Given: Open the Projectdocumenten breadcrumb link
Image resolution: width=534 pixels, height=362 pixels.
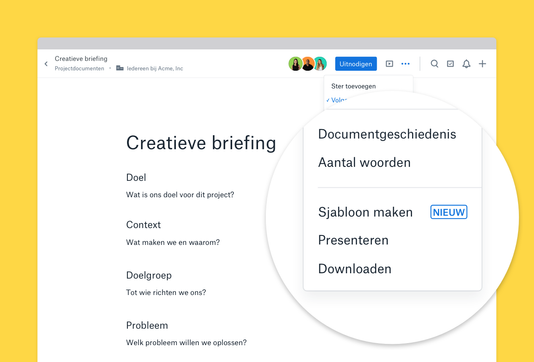Looking at the screenshot, I should coord(79,68).
